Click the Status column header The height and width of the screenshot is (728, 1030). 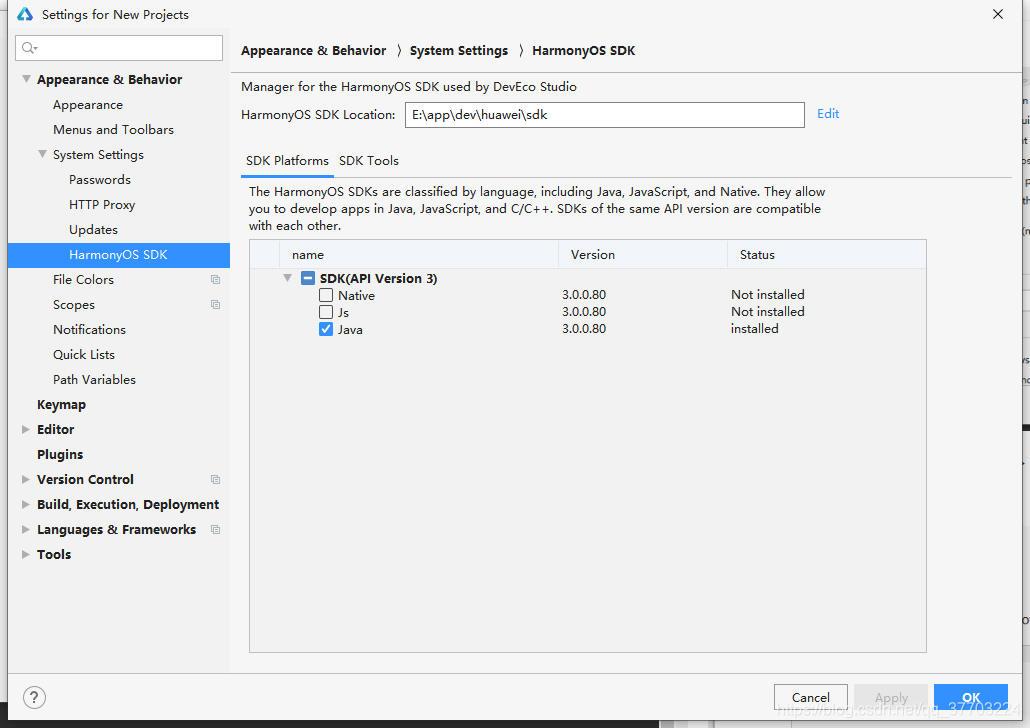tap(827, 254)
